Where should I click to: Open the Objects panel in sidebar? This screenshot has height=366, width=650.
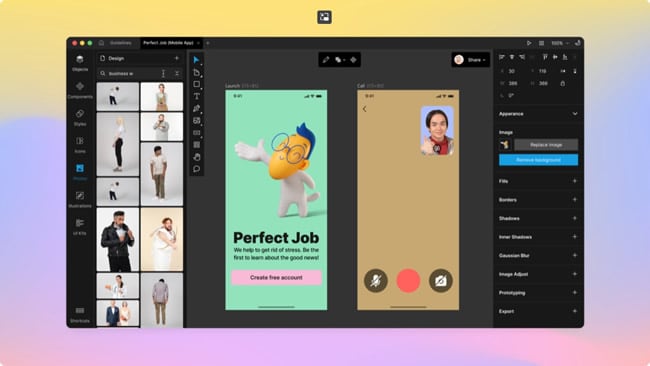[80, 63]
